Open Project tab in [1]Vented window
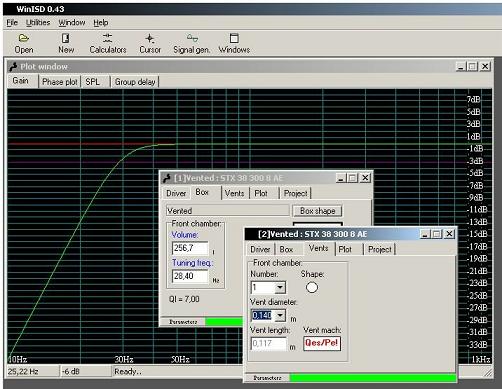502x389 pixels. pos(295,193)
